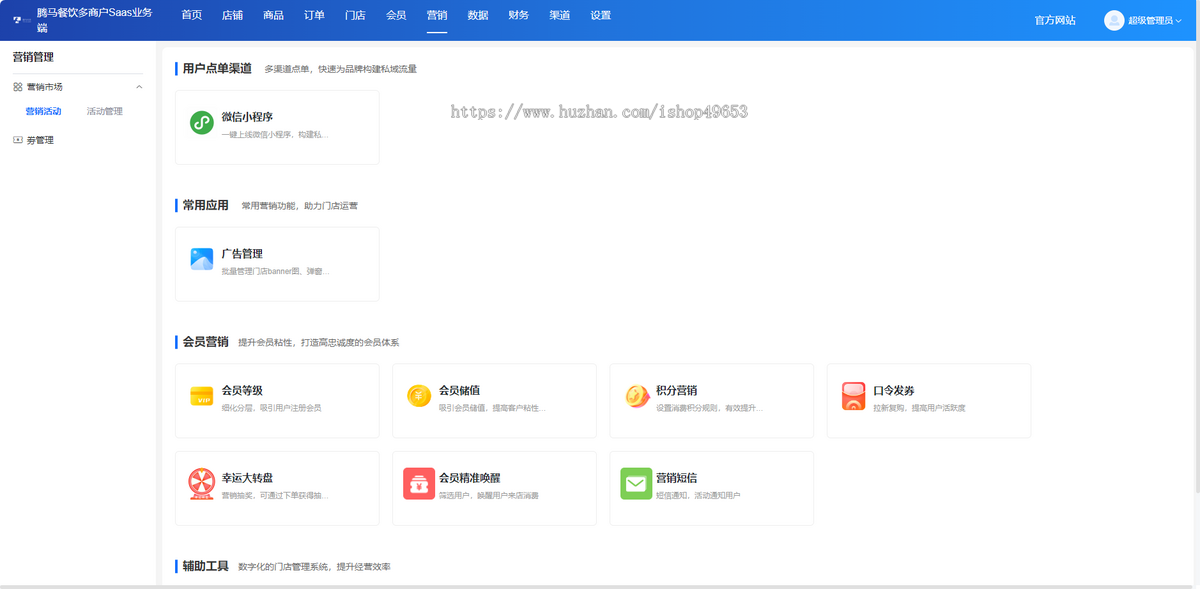Open the 幸运大转盘 card title
The width and height of the screenshot is (1200, 589).
click(x=247, y=478)
